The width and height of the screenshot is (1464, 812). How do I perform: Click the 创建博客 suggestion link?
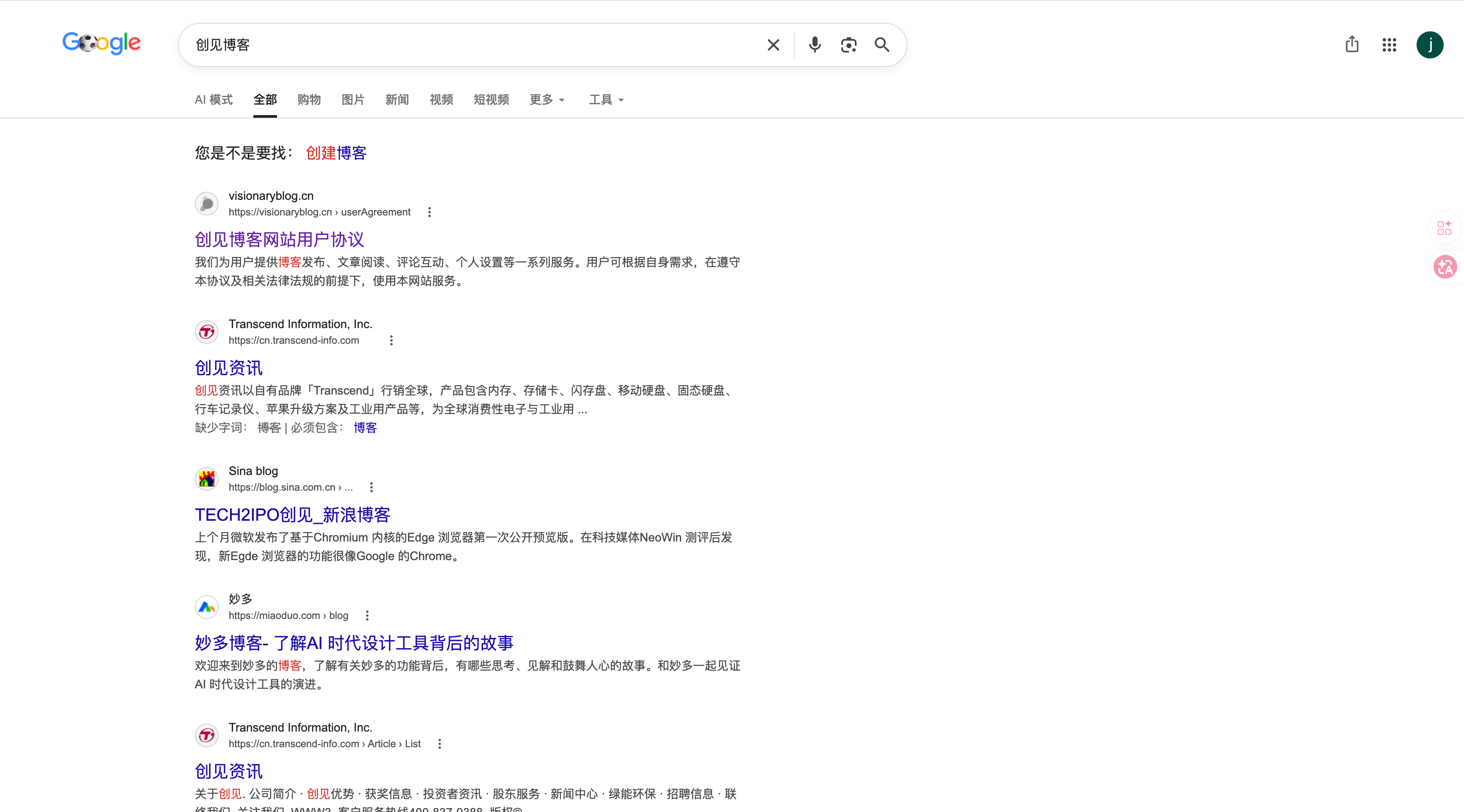click(x=336, y=153)
